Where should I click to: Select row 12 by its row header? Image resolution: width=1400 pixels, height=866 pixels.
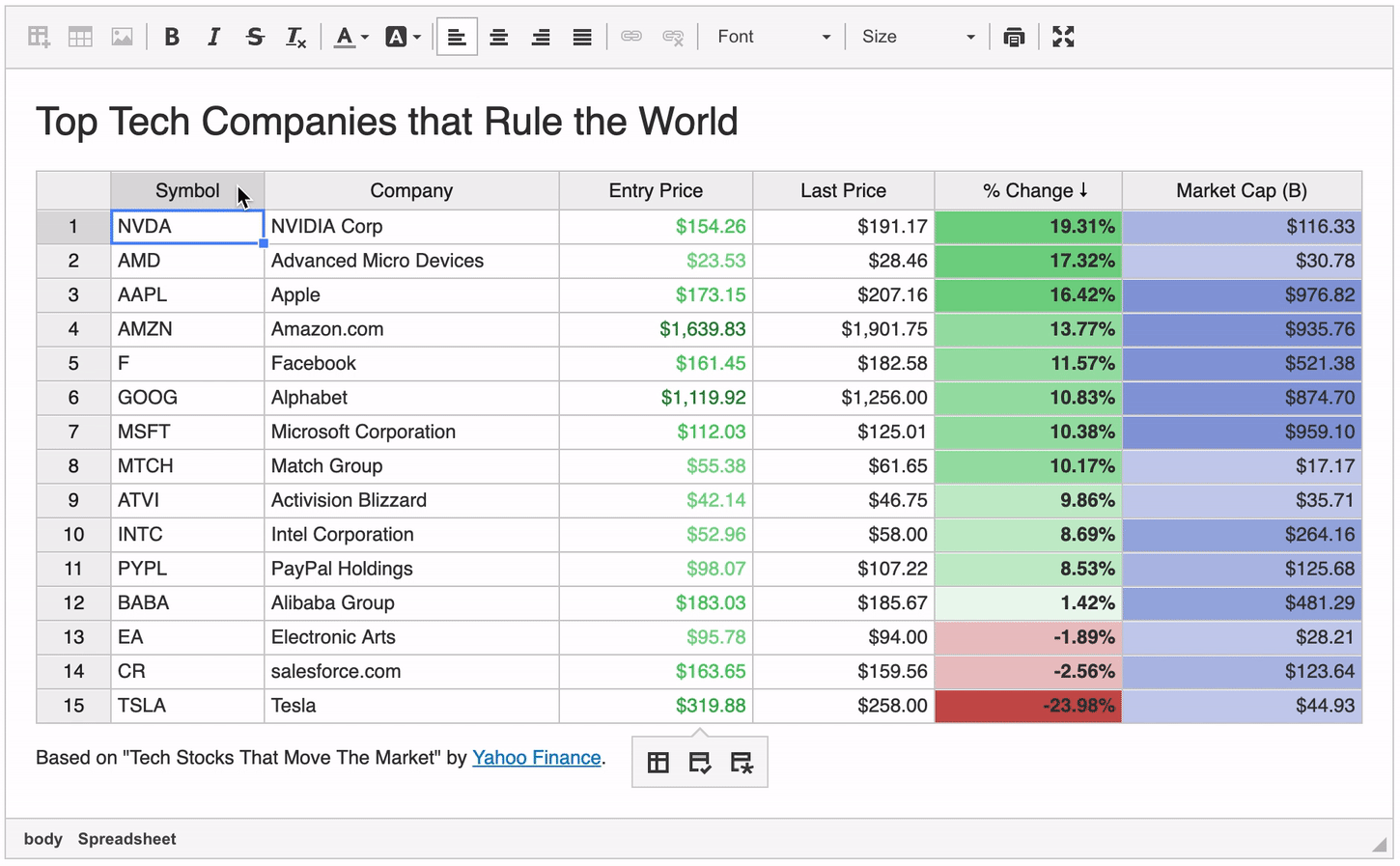[73, 603]
